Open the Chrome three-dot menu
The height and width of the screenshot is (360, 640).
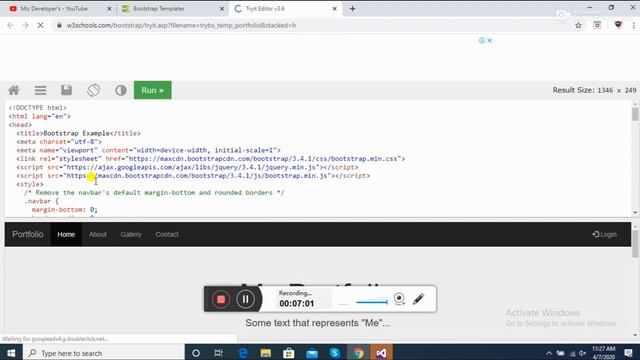pyautogui.click(x=633, y=25)
